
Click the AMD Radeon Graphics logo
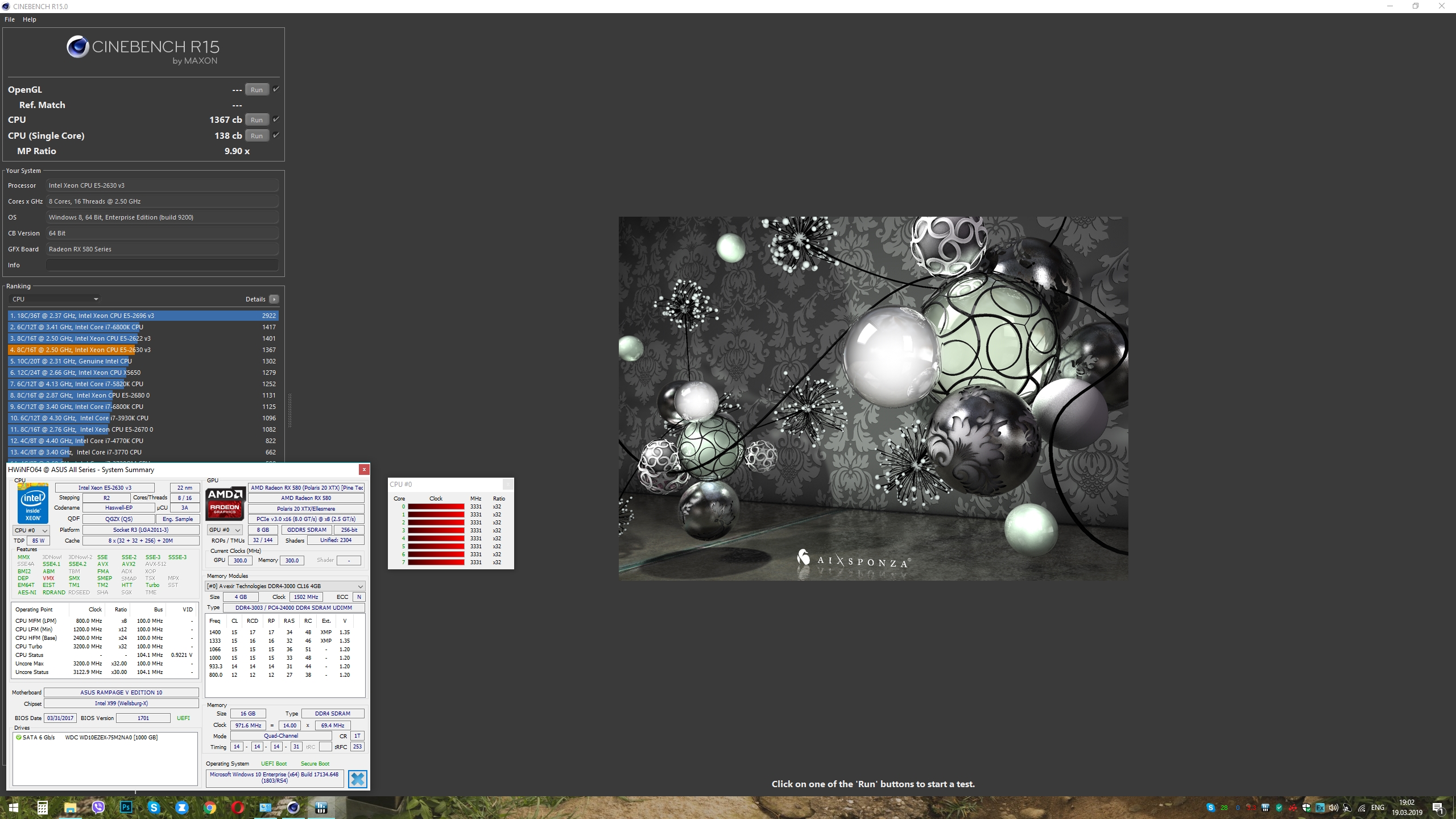click(x=225, y=503)
